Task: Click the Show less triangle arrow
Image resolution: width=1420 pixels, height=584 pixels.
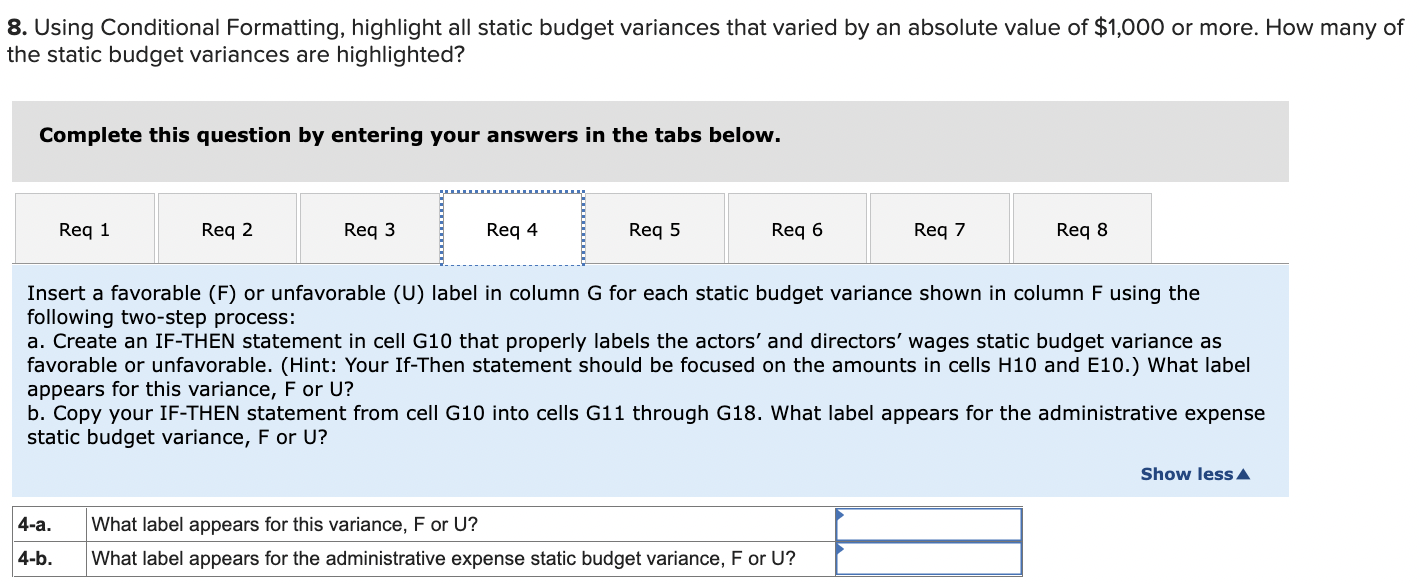Action: [1244, 473]
